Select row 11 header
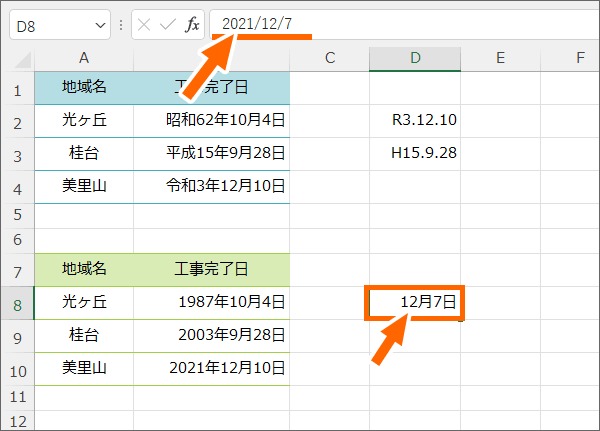 tap(18, 398)
